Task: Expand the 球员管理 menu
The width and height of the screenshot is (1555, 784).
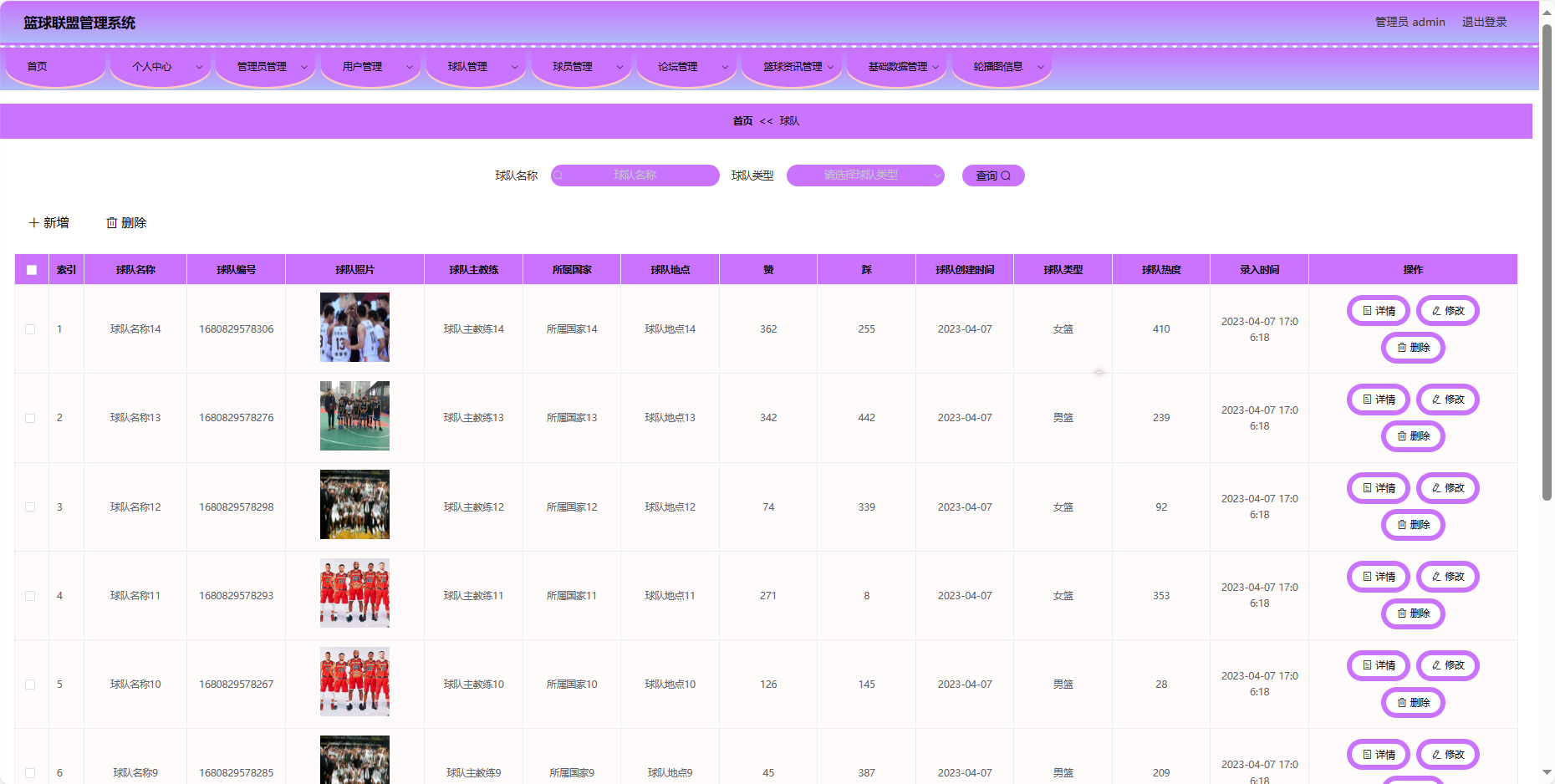Action: [581, 67]
